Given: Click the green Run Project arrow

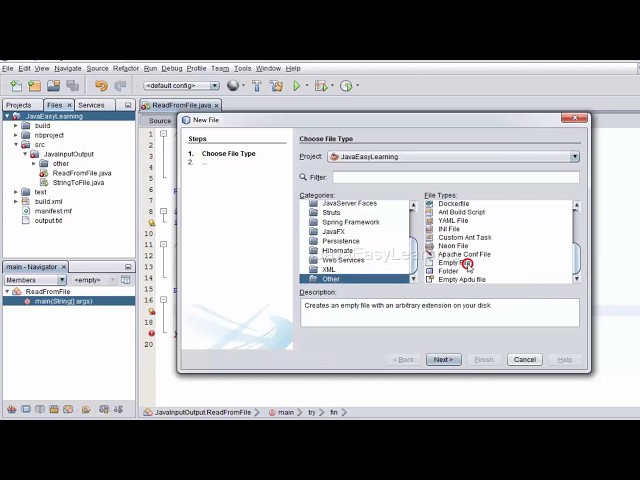Looking at the screenshot, I should pyautogui.click(x=297, y=86).
